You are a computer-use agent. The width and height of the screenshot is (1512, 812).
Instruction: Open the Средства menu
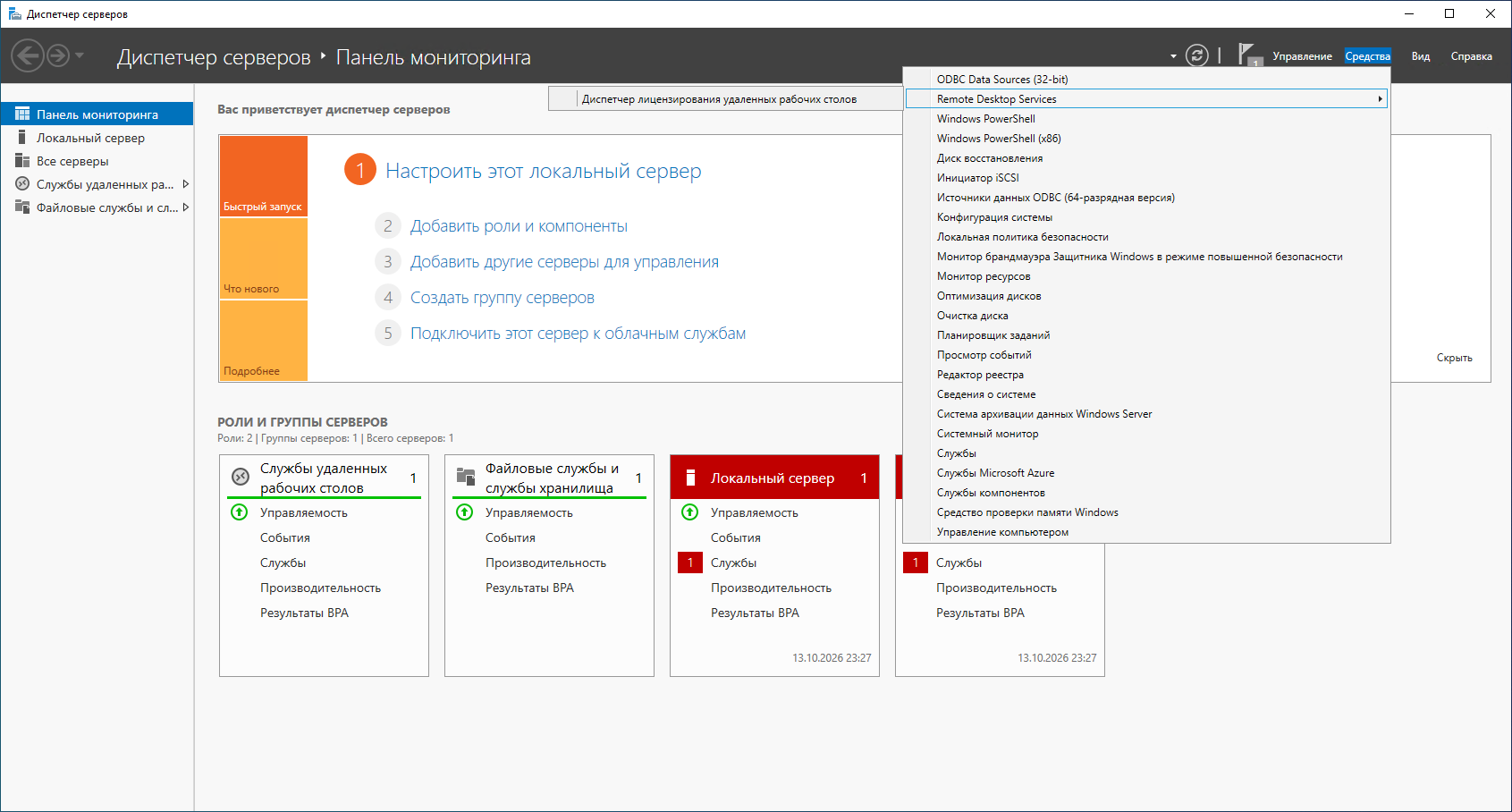point(1367,56)
